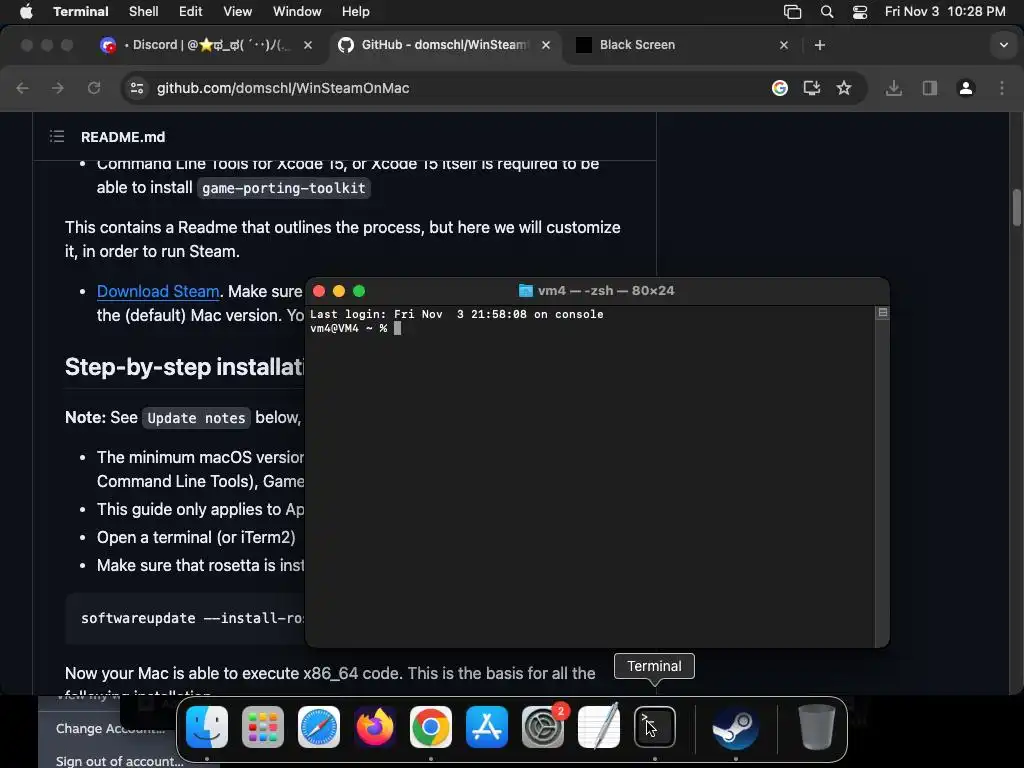
Task: Reload the GitHub page
Action: click(94, 88)
